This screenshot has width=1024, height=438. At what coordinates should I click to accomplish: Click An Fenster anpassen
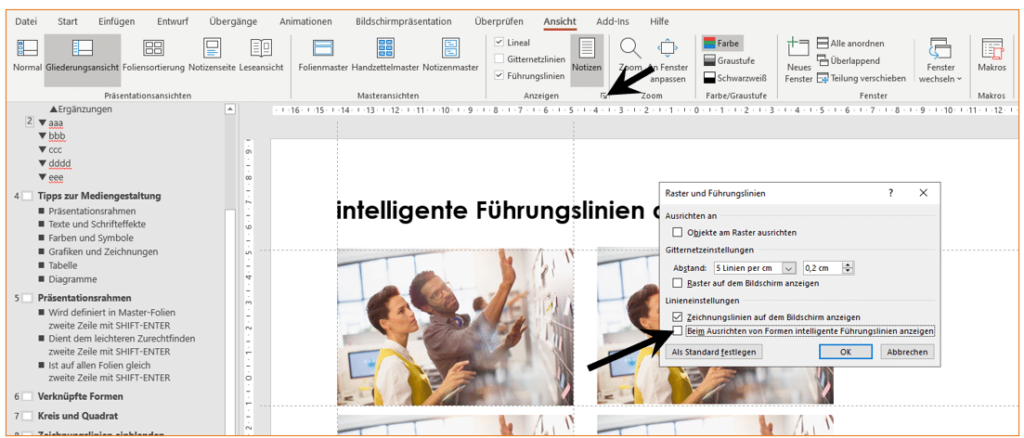tap(667, 60)
